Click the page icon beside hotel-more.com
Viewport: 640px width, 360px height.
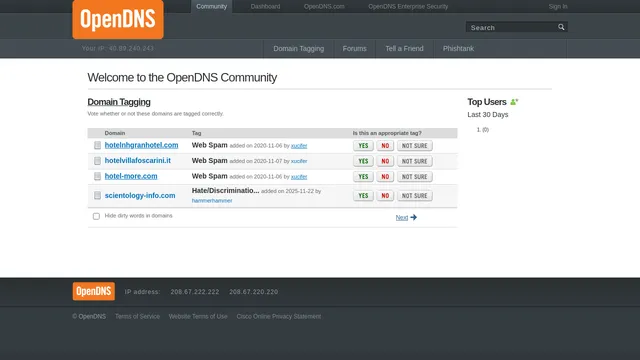pos(97,176)
